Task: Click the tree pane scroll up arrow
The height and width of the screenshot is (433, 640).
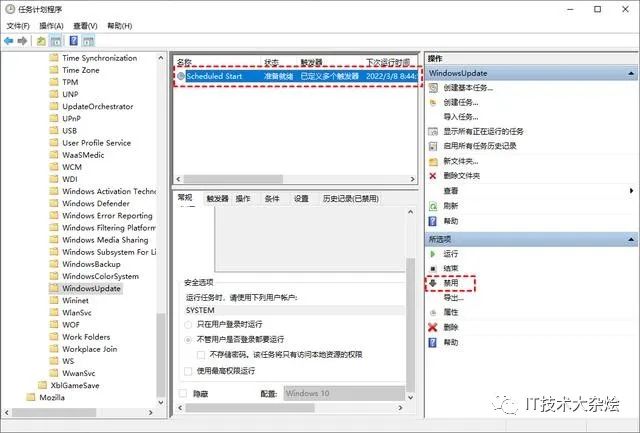Action: pos(161,58)
